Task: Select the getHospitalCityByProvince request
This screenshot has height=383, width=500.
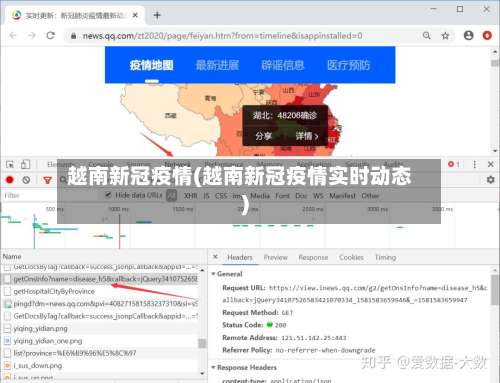Action: (100, 291)
